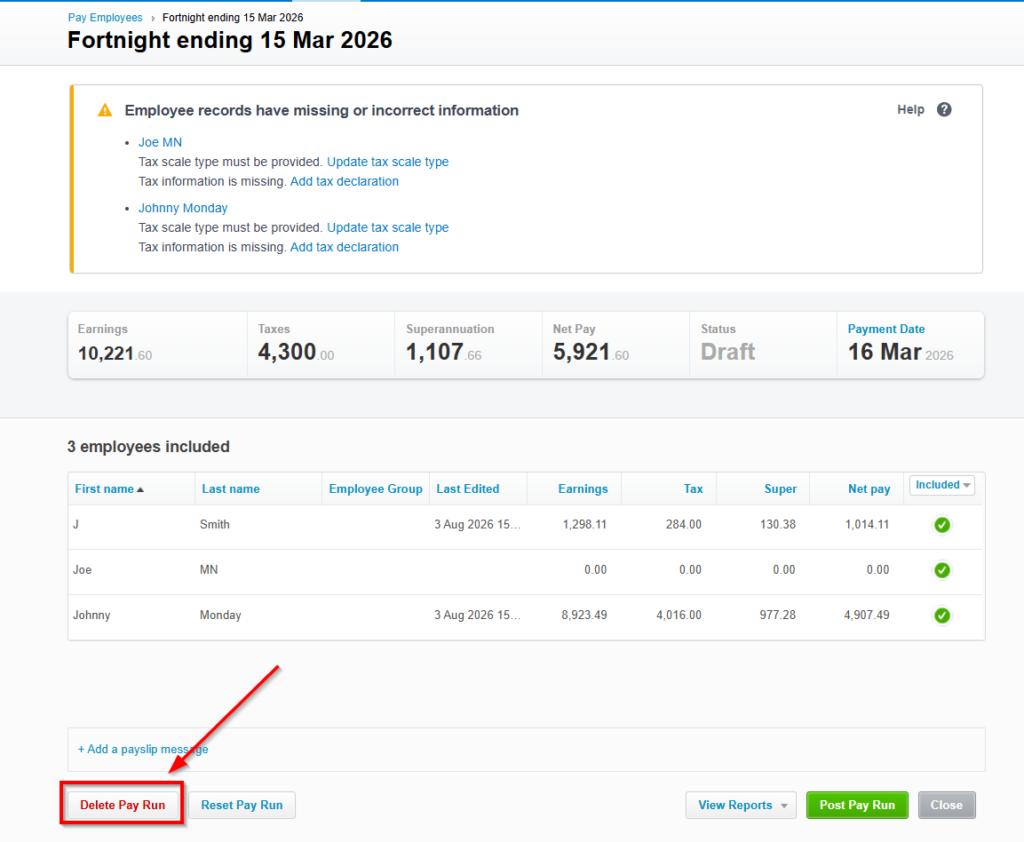Click the Draft status label
Viewport: 1024px width, 842px height.
pos(728,352)
